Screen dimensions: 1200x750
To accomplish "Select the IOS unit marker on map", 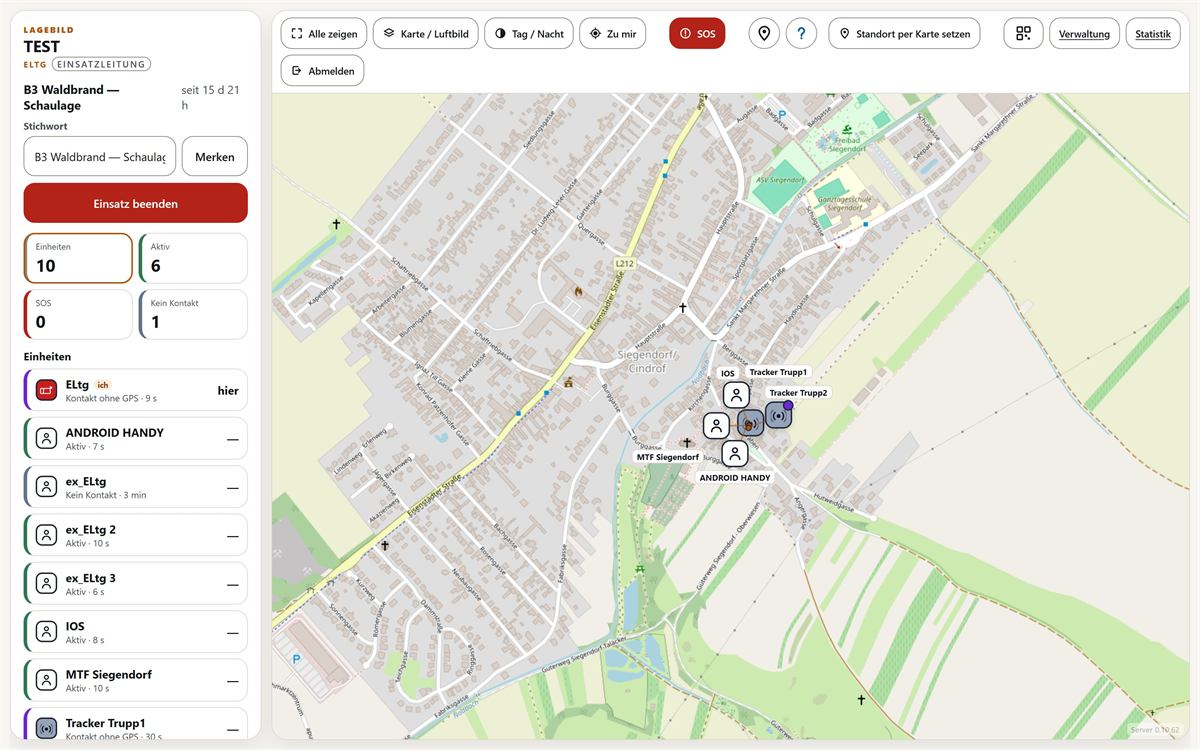I will 736,394.
